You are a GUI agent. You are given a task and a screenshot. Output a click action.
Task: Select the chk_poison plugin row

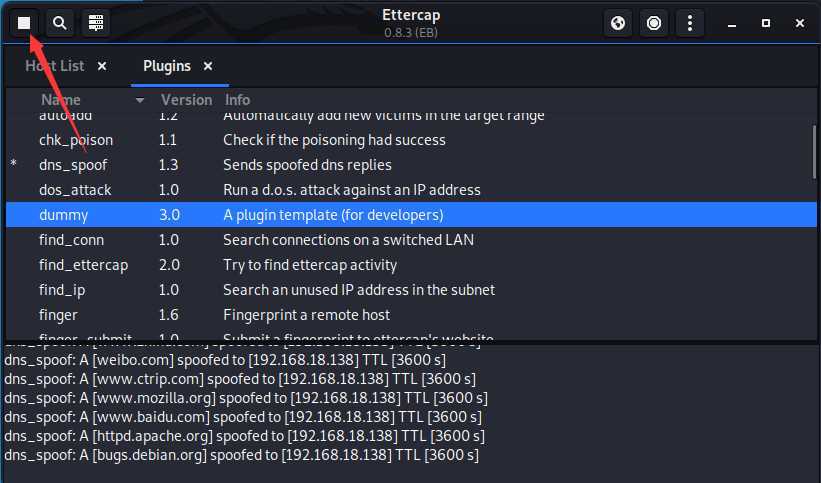point(411,140)
